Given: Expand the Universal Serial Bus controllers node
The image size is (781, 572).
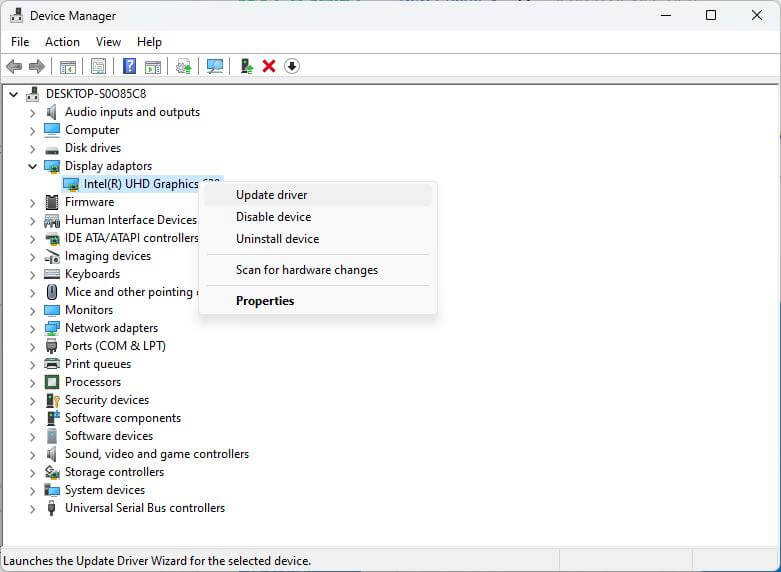Looking at the screenshot, I should [32, 508].
